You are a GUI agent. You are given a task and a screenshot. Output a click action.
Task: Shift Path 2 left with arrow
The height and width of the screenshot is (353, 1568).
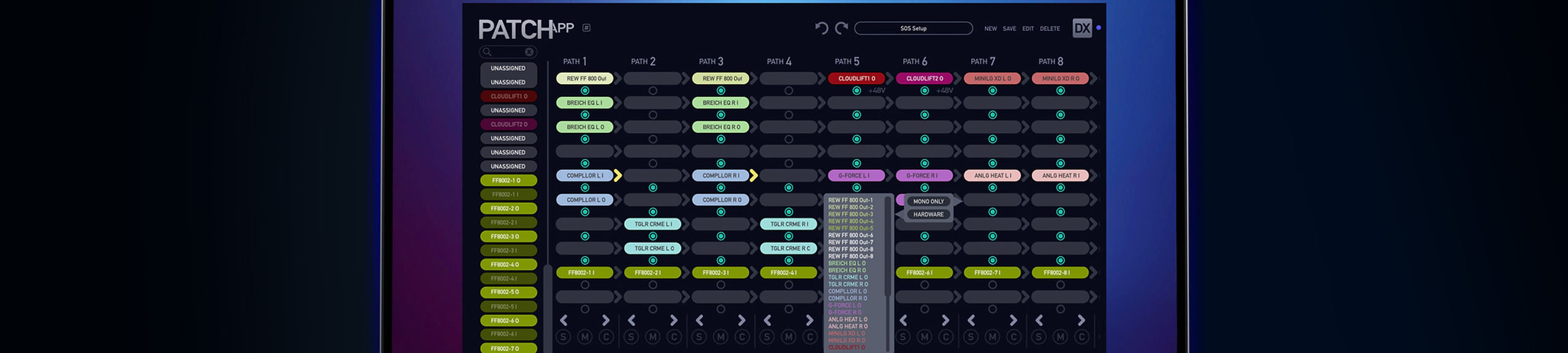pyautogui.click(x=632, y=320)
